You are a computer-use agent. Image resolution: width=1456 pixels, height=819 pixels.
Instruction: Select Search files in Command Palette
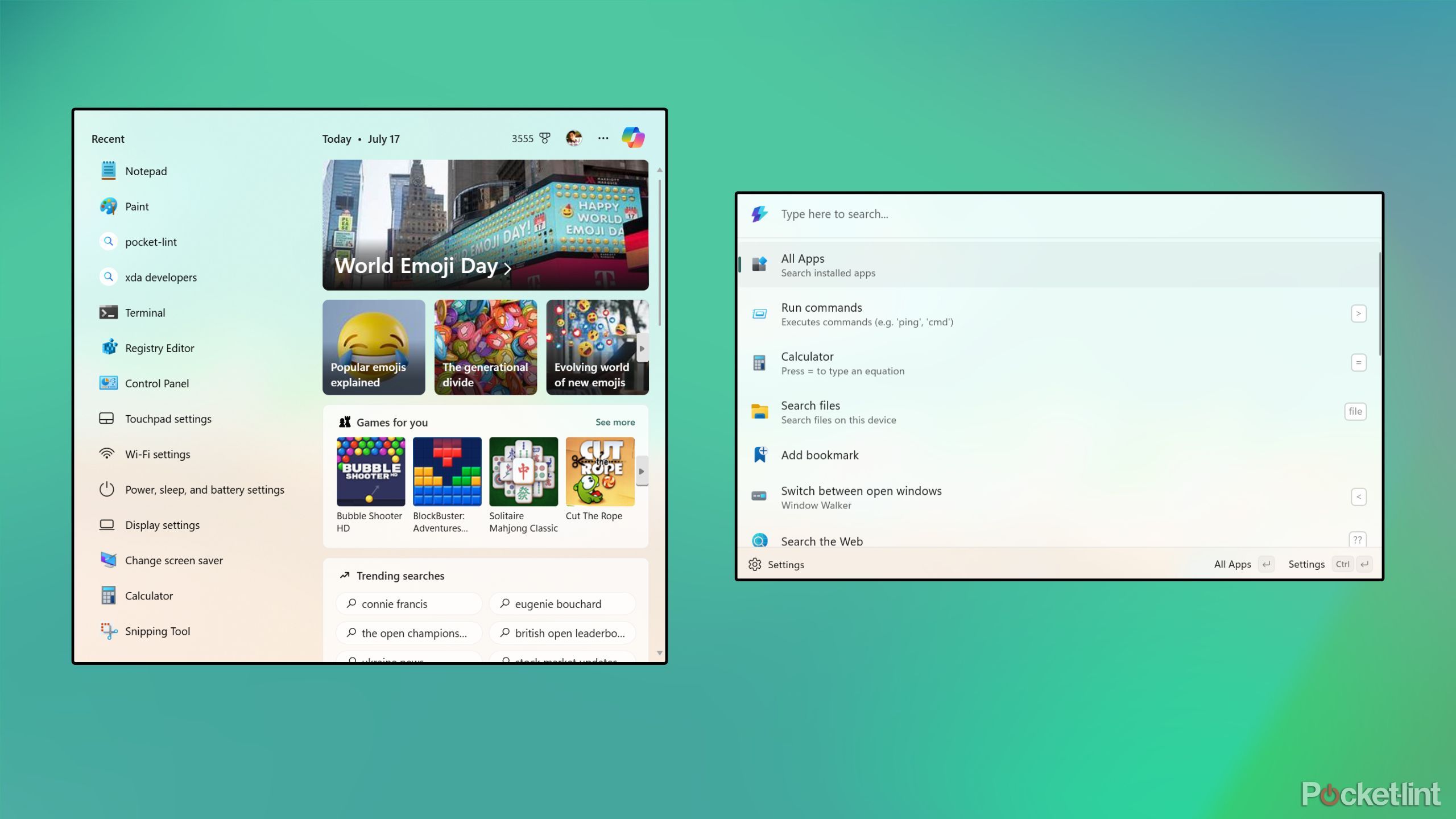(1059, 412)
